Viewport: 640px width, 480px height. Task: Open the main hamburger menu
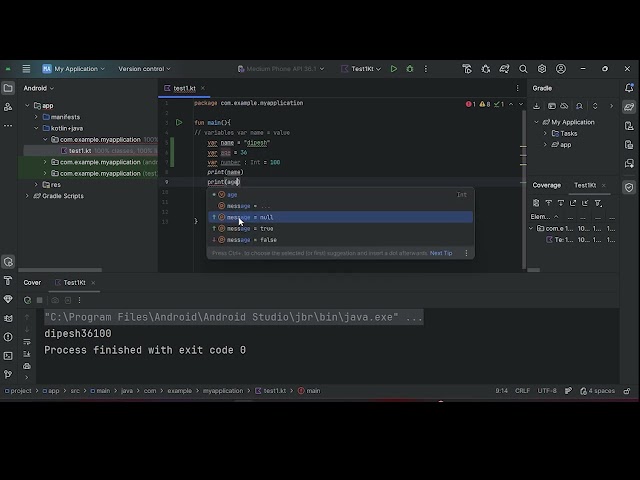tap(26, 69)
